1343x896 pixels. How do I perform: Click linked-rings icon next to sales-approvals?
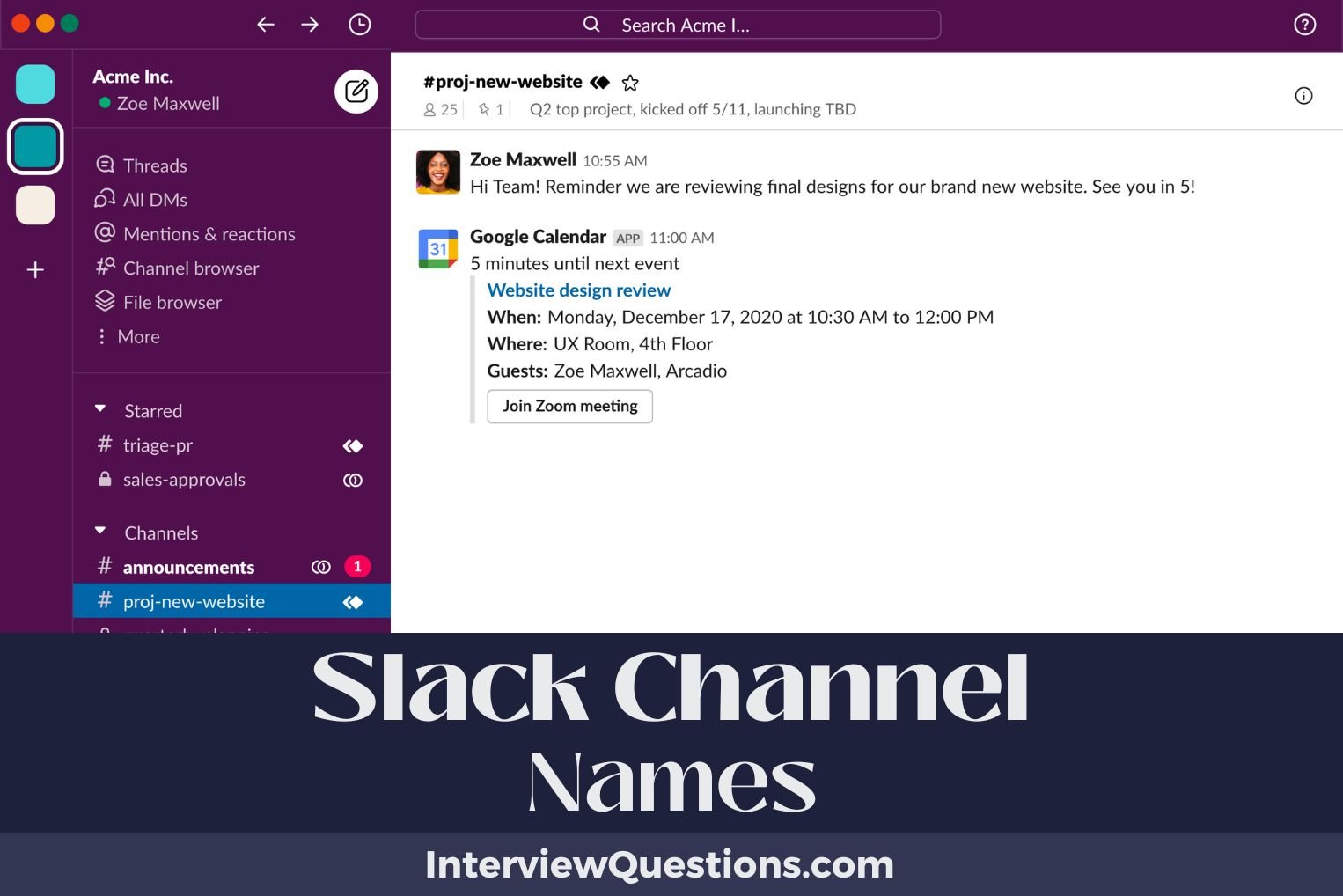click(x=353, y=481)
